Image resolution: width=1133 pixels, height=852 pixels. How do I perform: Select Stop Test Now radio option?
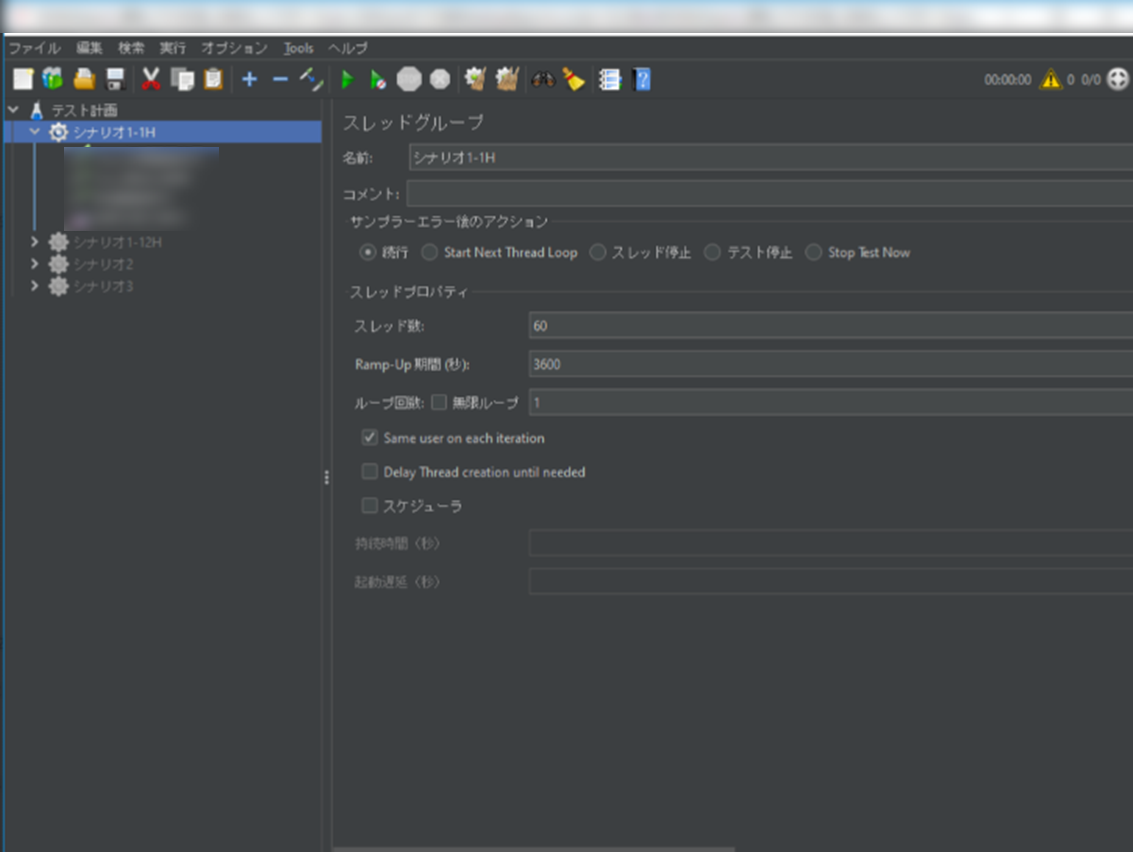[814, 252]
